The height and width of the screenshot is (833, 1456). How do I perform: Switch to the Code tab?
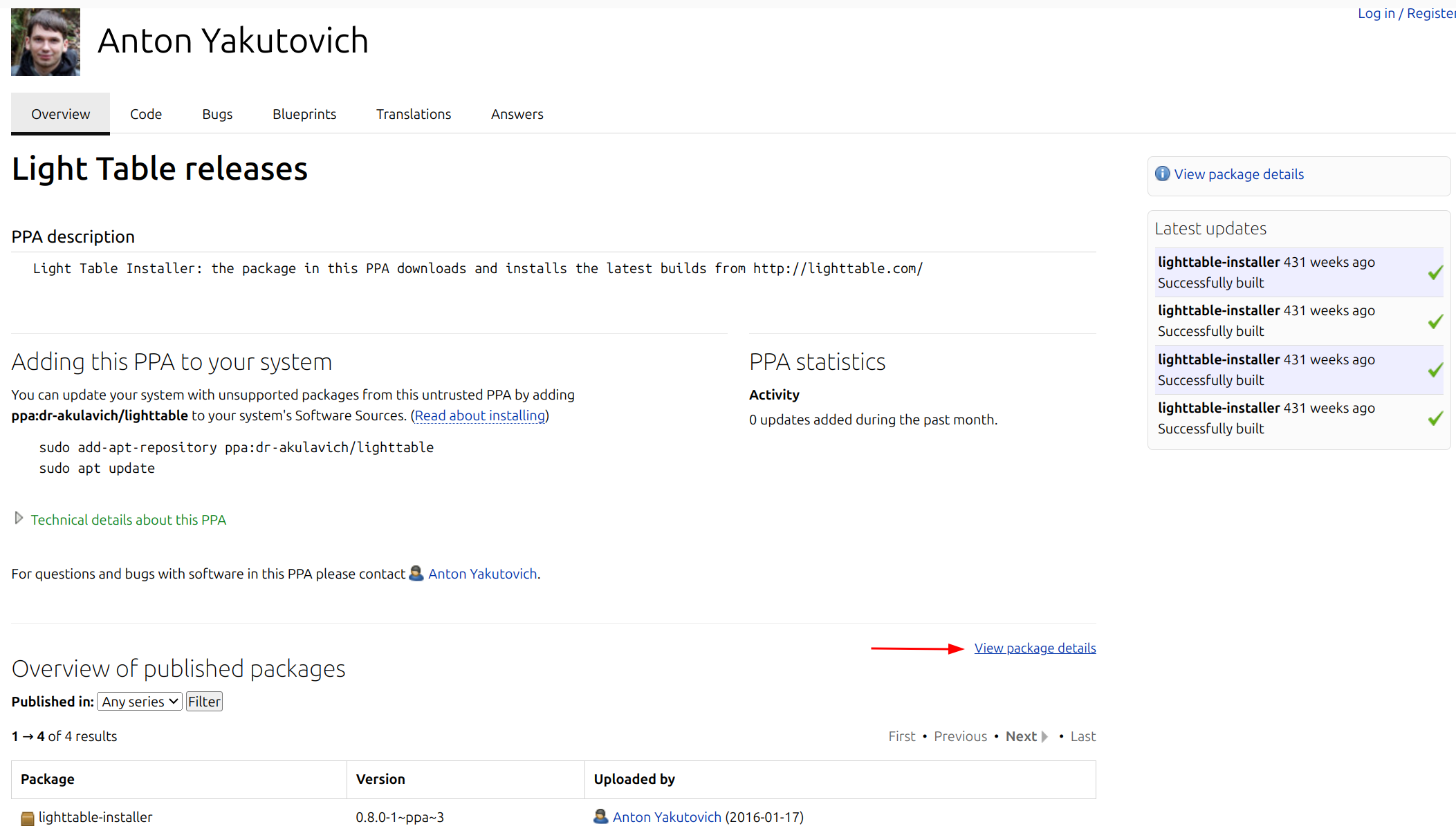146,114
